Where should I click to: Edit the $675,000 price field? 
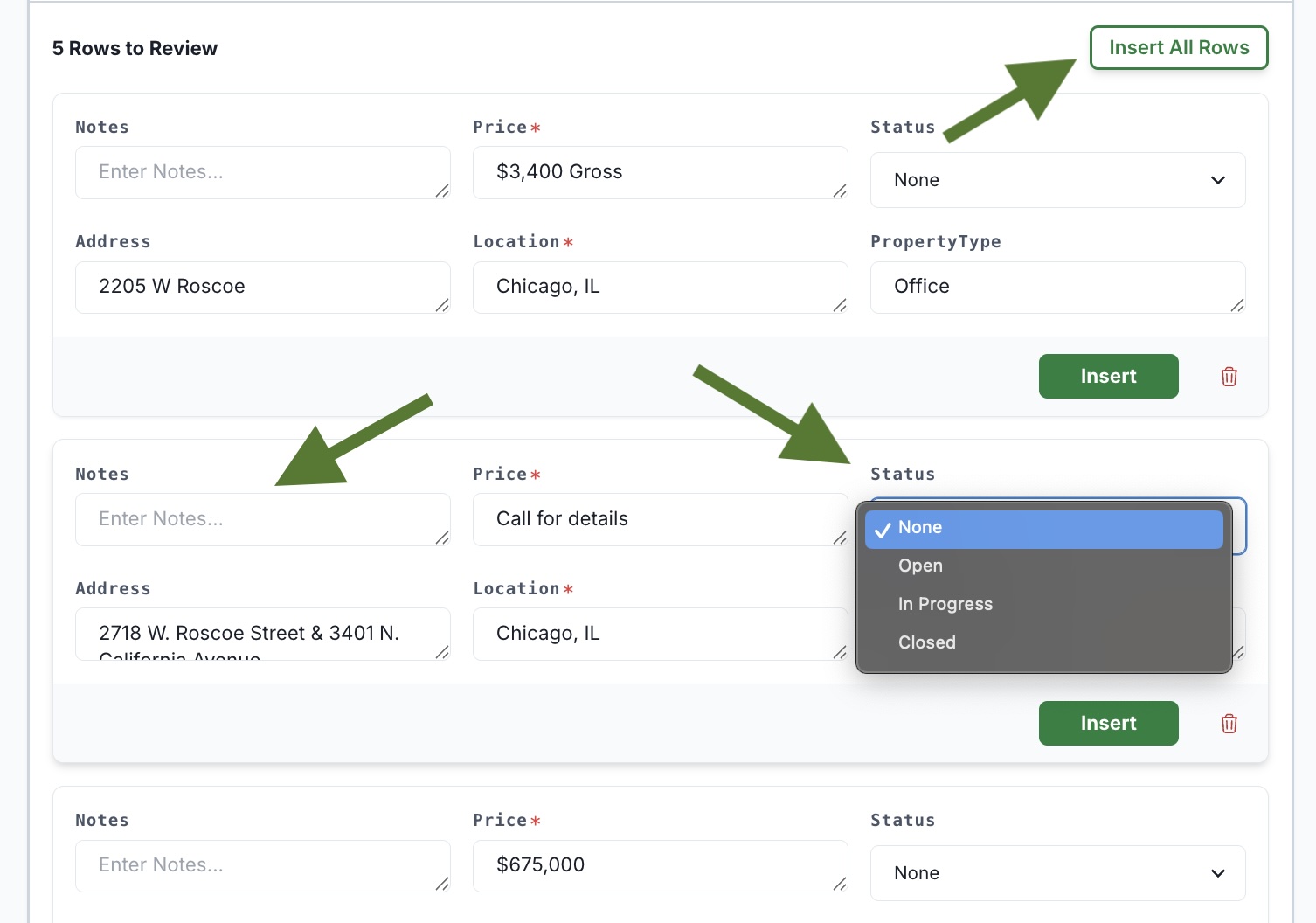click(x=660, y=865)
